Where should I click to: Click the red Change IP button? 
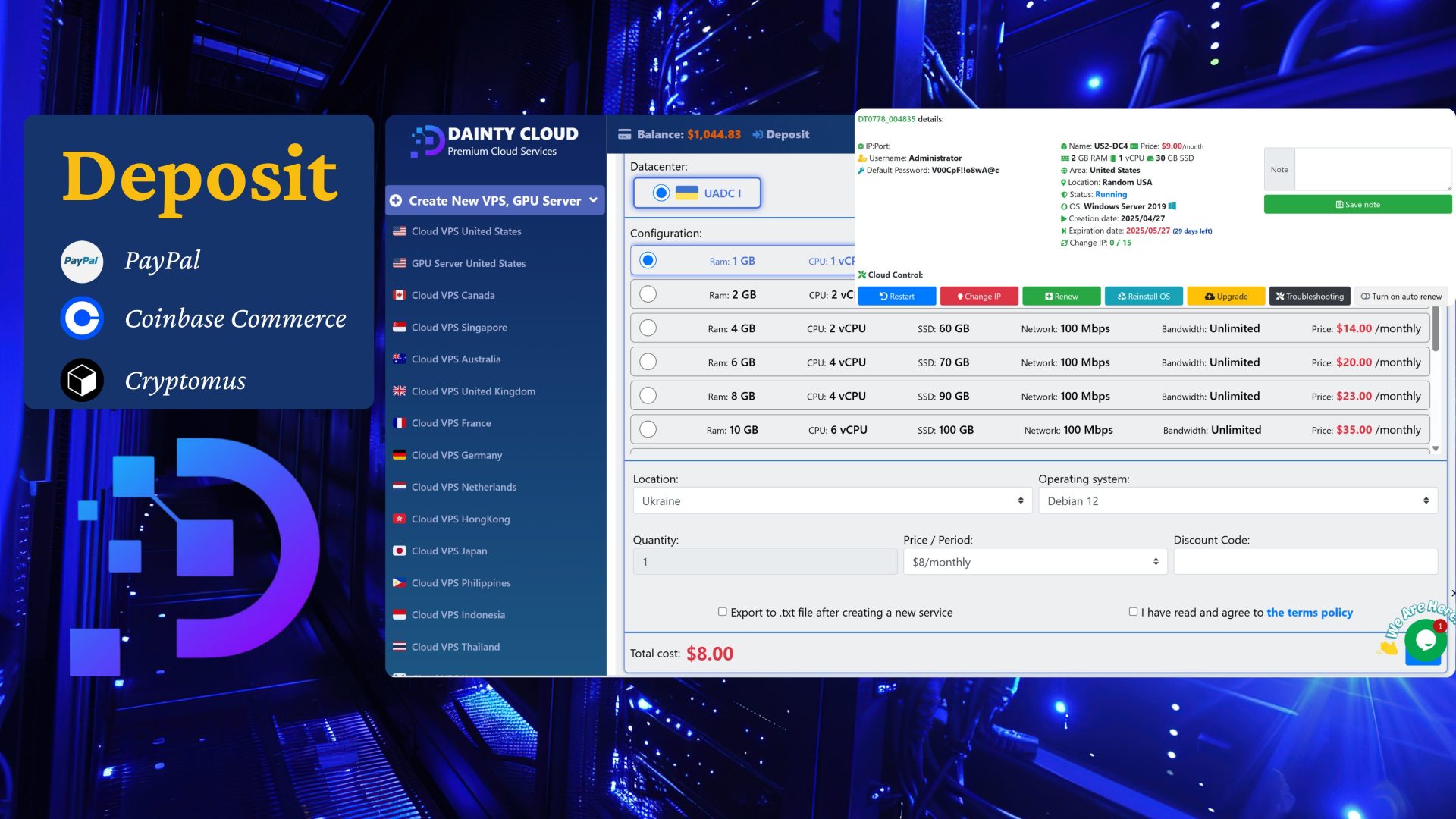(x=979, y=297)
